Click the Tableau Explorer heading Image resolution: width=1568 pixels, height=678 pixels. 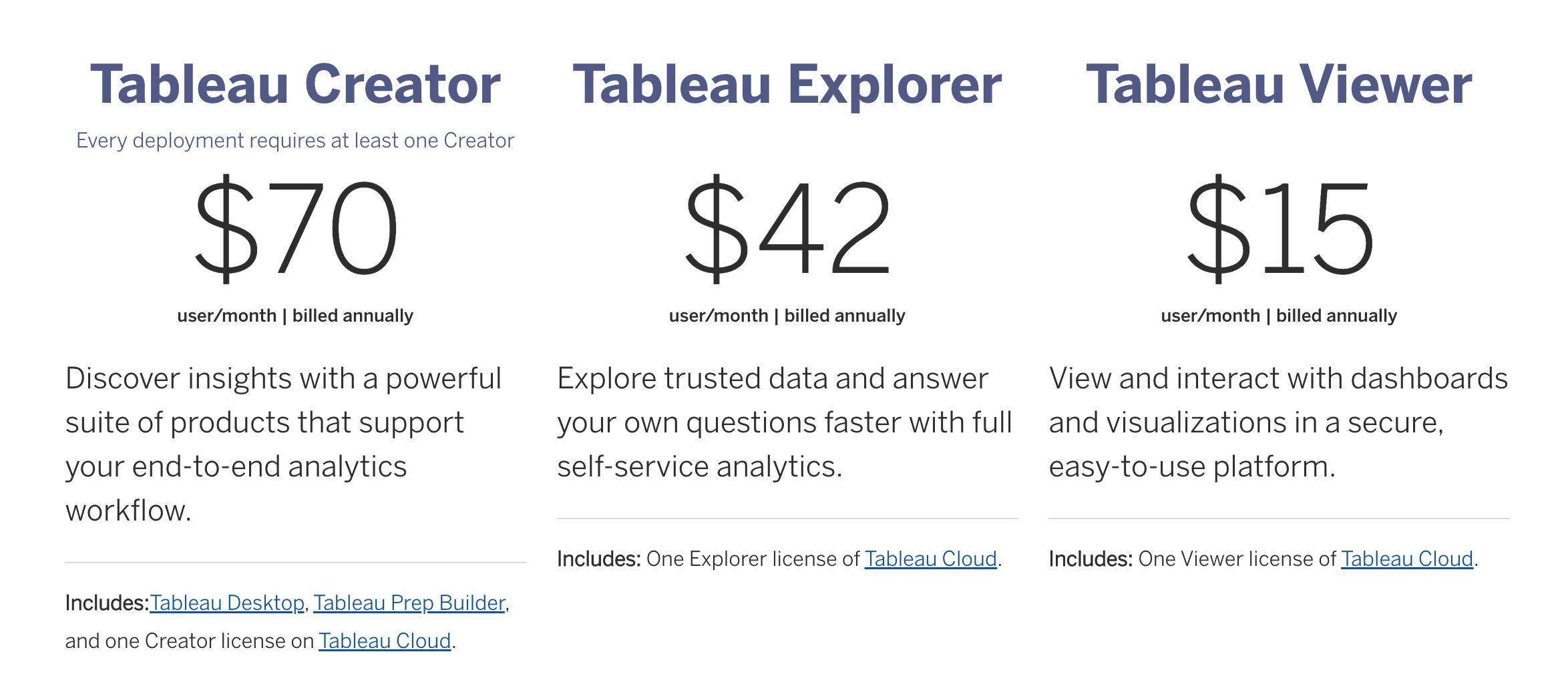pos(787,85)
